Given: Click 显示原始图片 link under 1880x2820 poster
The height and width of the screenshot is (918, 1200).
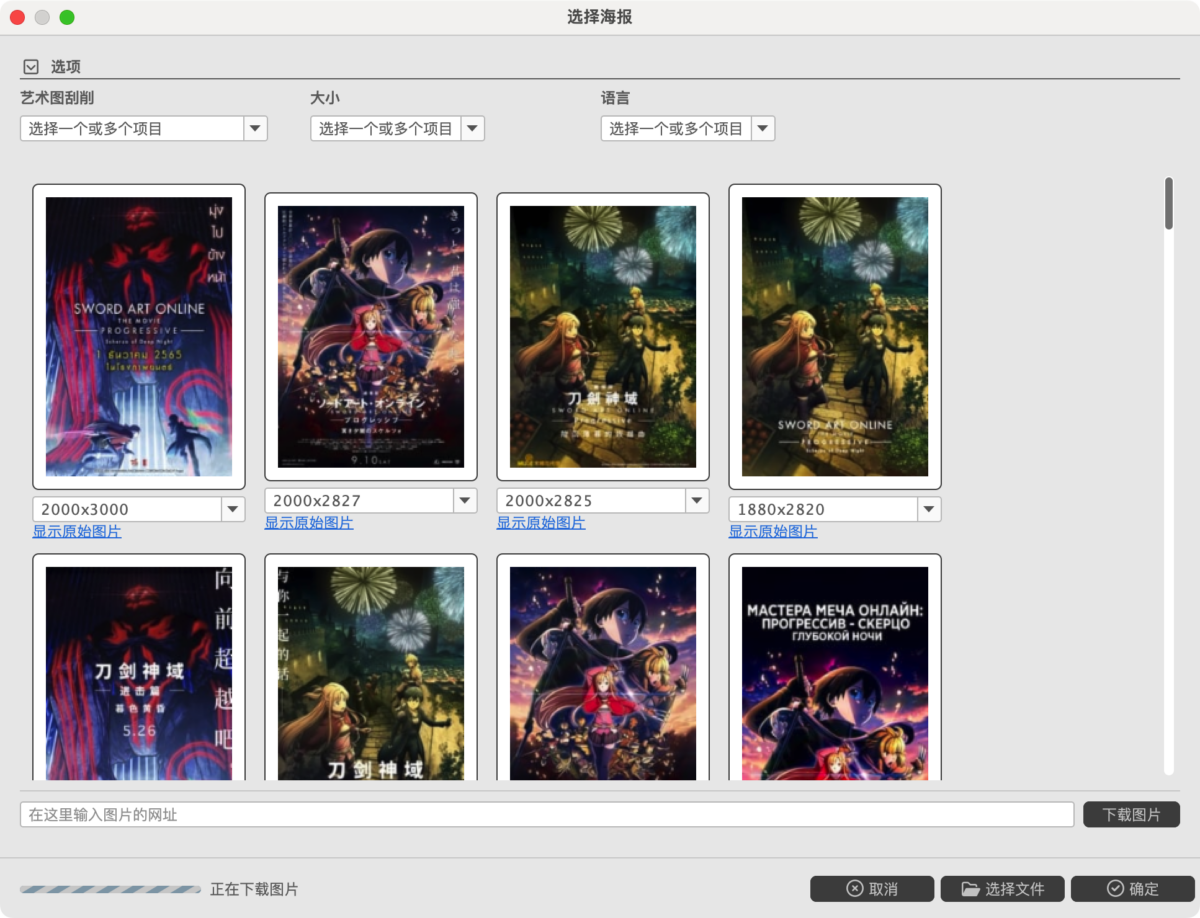Looking at the screenshot, I should [x=773, y=532].
